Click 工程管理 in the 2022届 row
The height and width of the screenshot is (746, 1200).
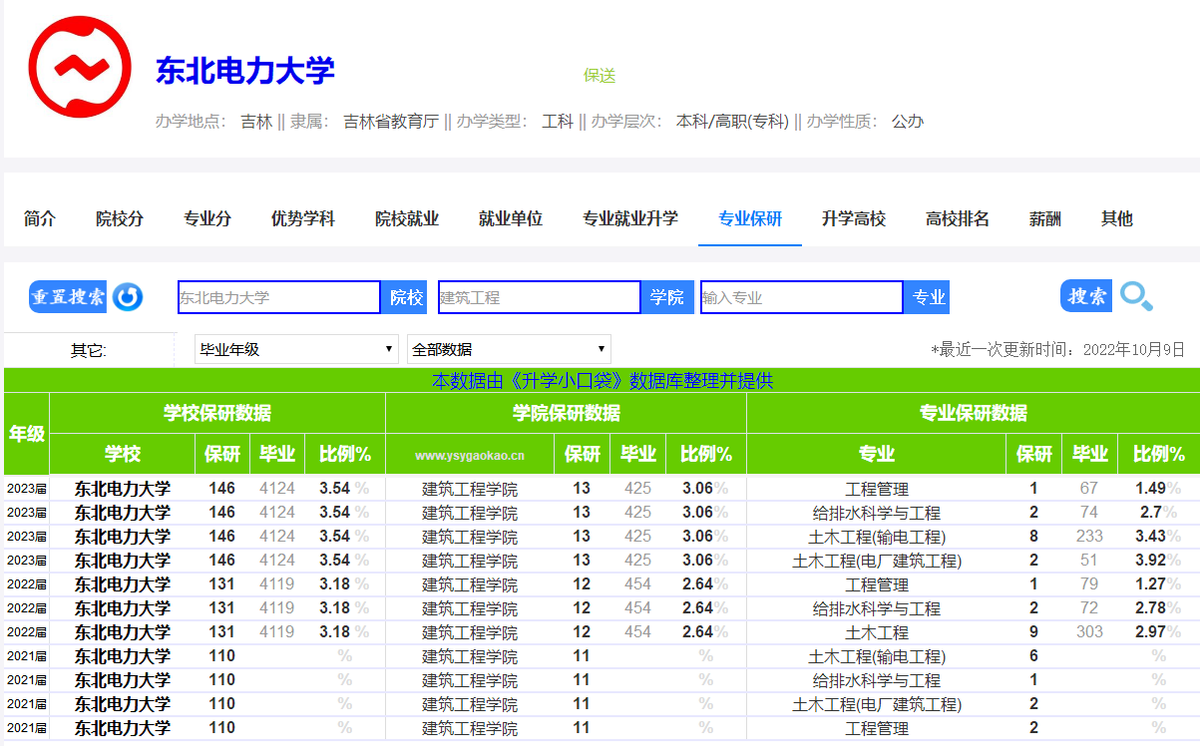click(x=877, y=585)
